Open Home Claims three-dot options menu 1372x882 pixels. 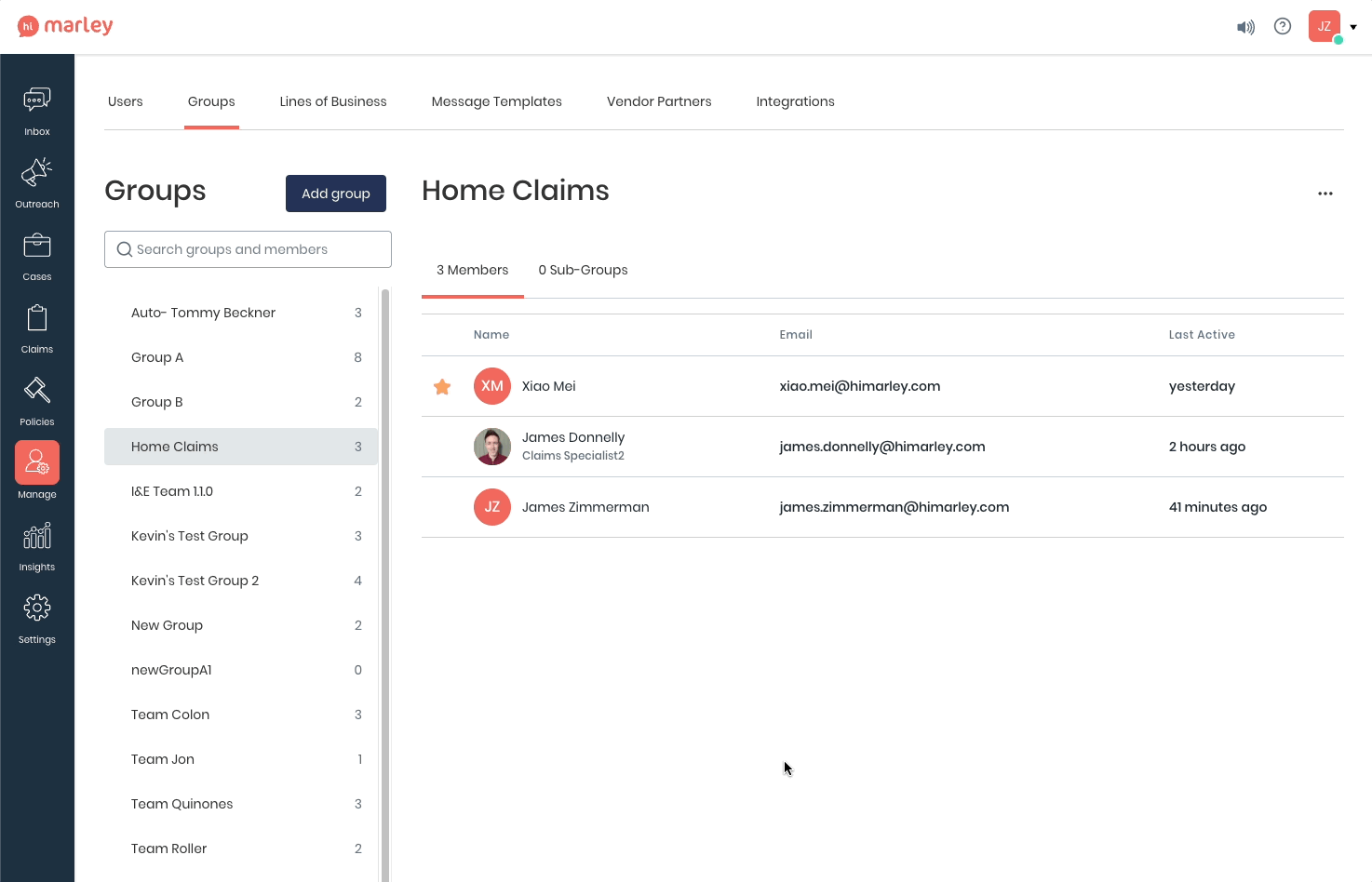pyautogui.click(x=1325, y=194)
